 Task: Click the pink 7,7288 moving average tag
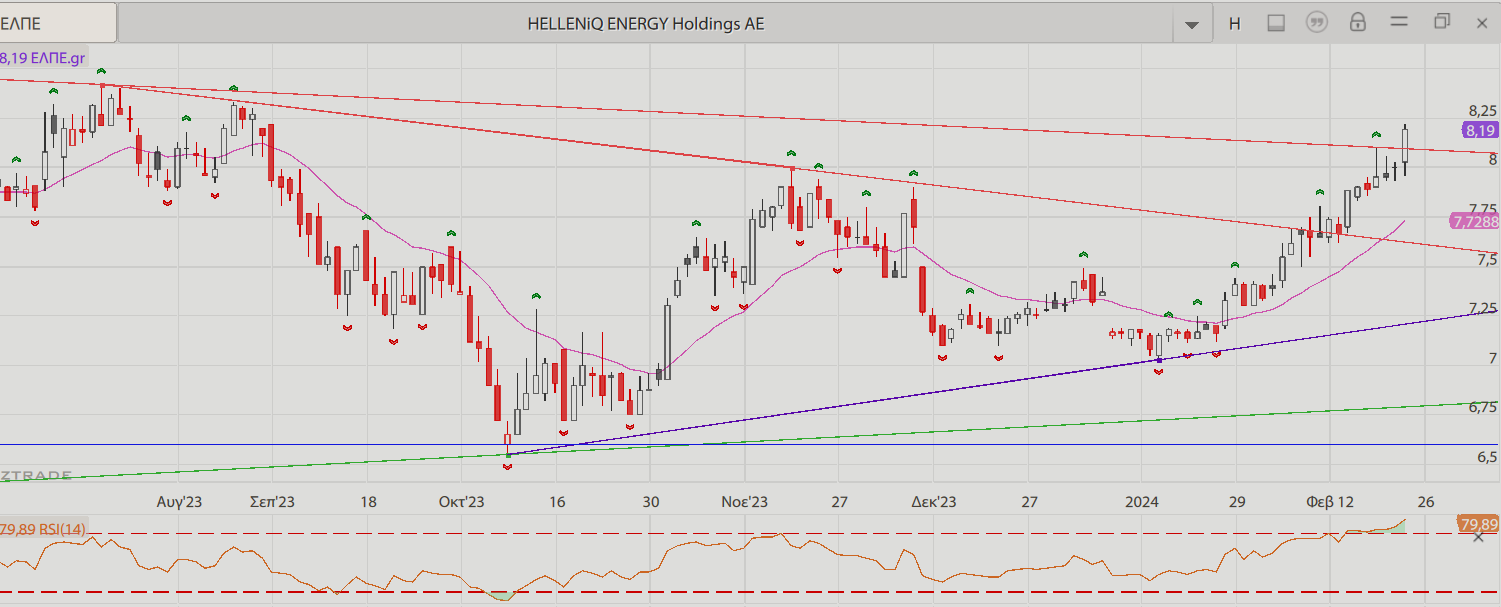point(1474,221)
